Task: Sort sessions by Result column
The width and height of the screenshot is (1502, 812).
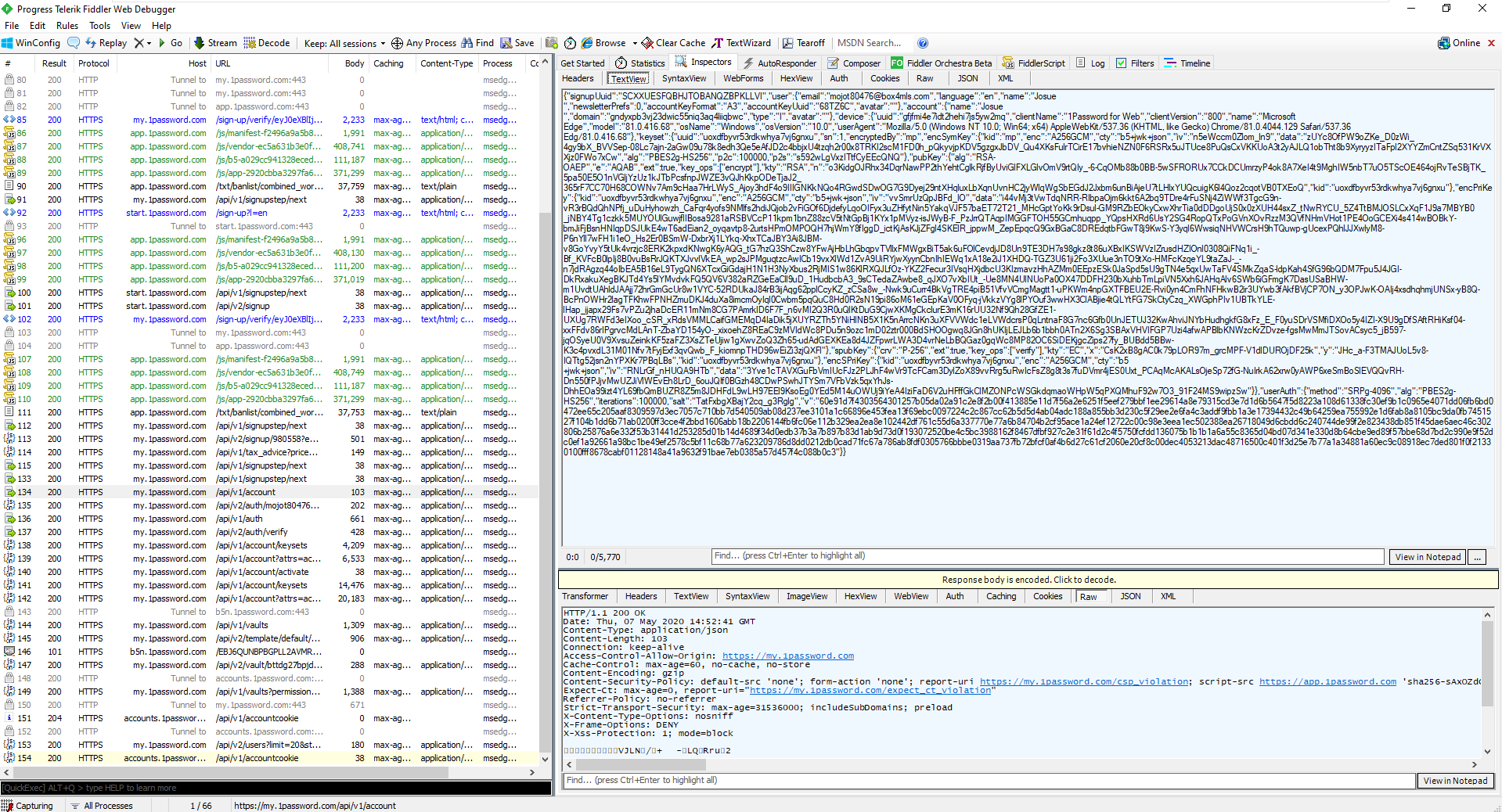Action: point(54,63)
